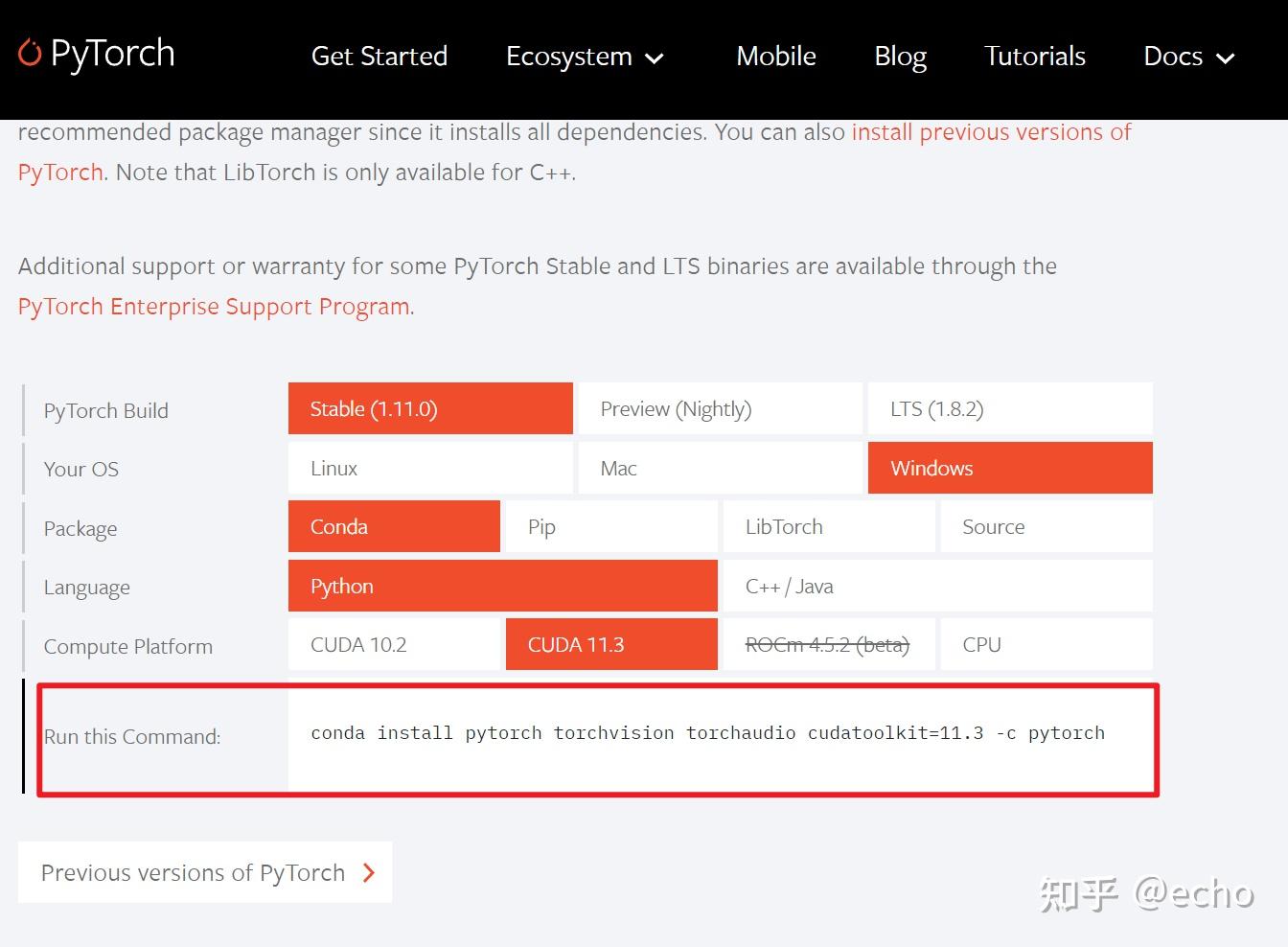
Task: Open the Tutorials section
Action: coord(1034,57)
